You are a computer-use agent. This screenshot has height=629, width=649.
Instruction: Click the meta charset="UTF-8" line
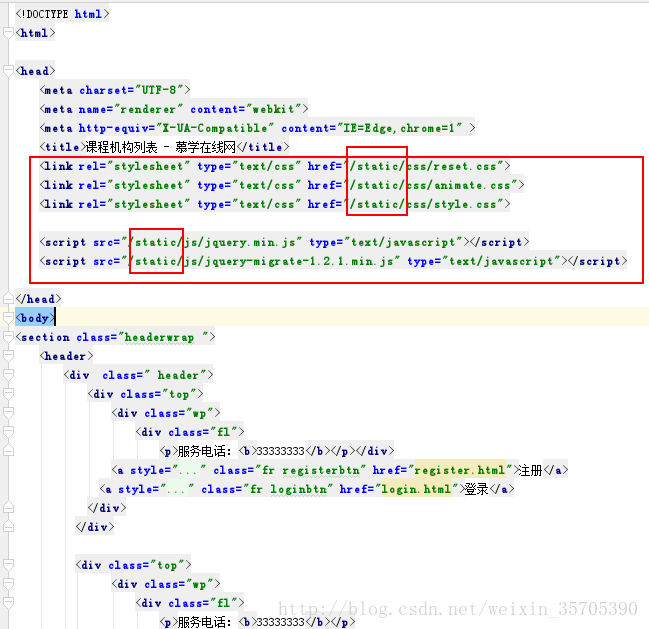tap(115, 90)
